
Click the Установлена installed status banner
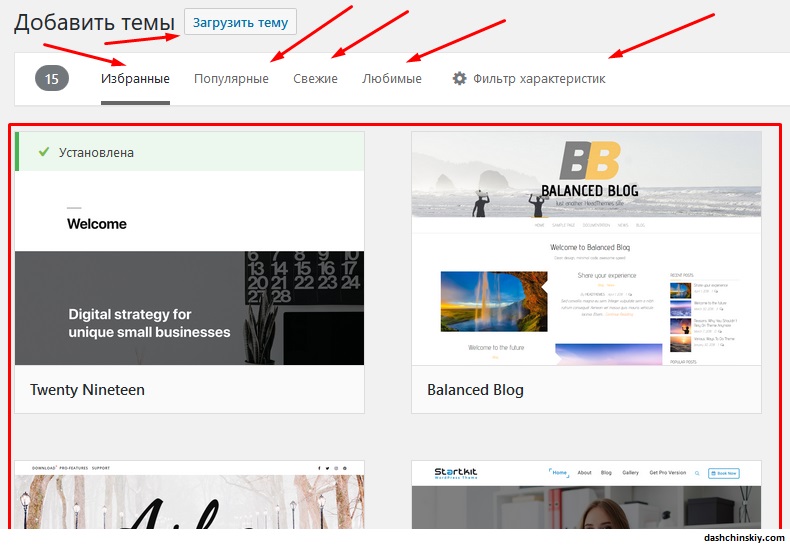[190, 152]
